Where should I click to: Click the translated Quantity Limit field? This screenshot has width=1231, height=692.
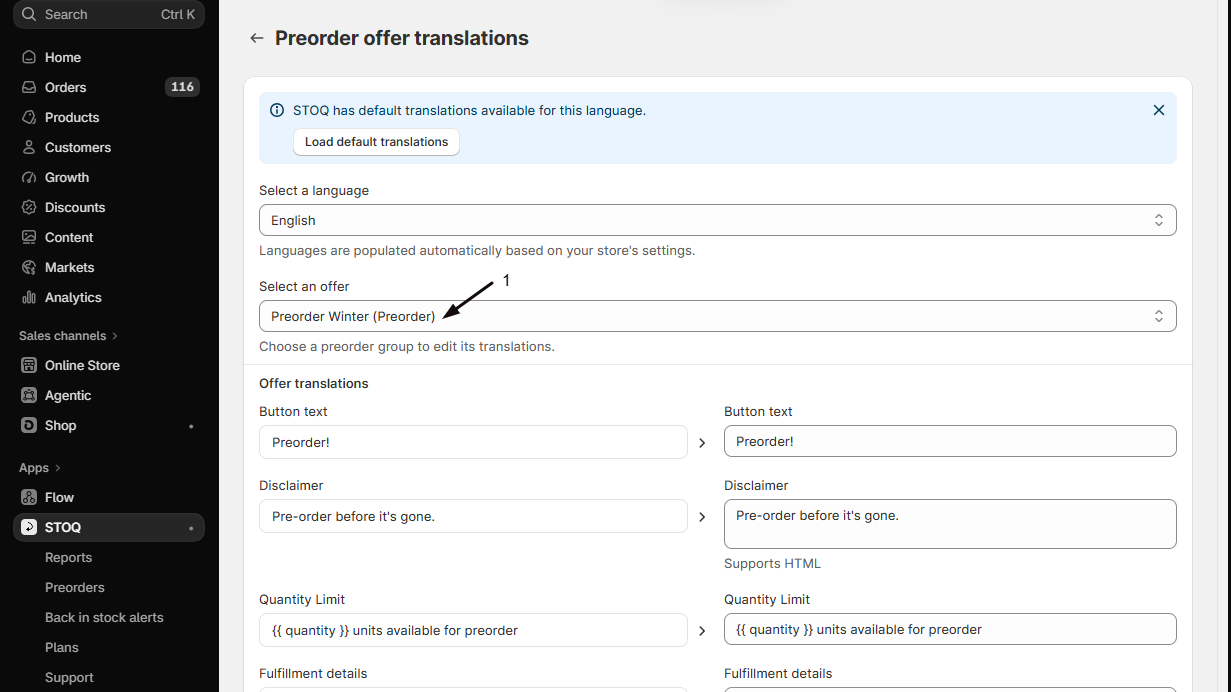pyautogui.click(x=950, y=629)
